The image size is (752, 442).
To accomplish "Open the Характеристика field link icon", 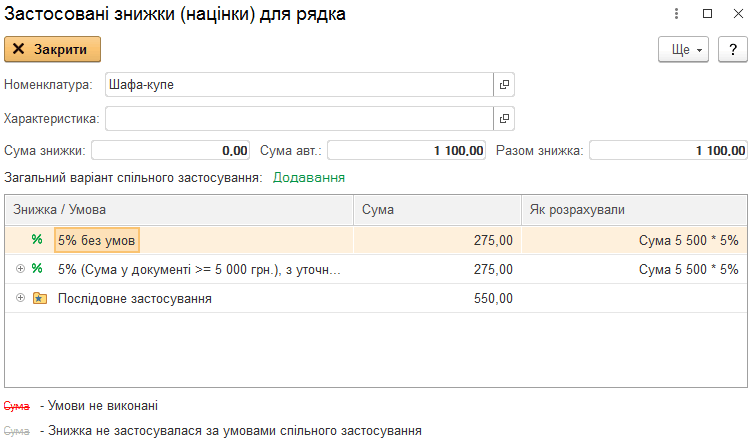I will [x=504, y=118].
